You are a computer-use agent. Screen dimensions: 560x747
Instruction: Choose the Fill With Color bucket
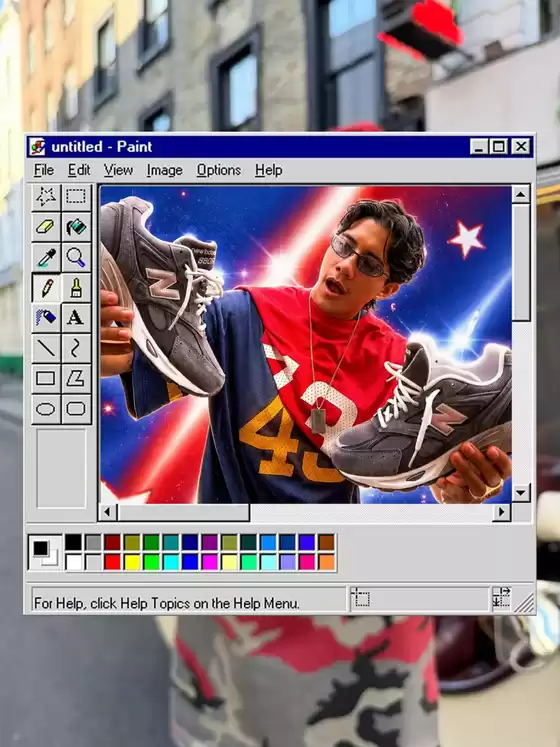click(76, 227)
